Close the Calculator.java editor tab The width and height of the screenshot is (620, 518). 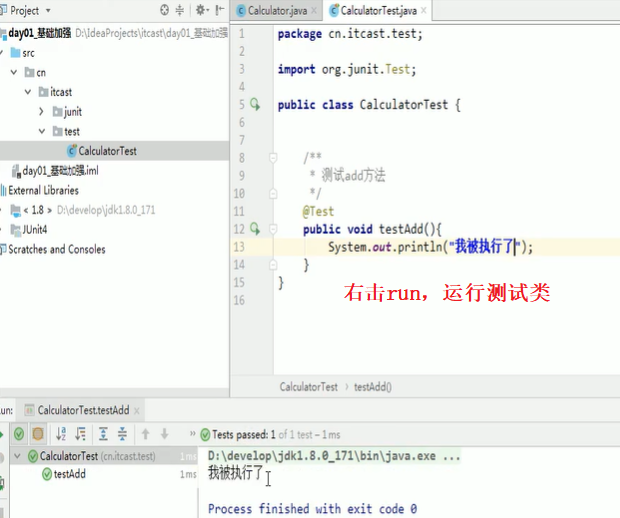pyautogui.click(x=314, y=11)
